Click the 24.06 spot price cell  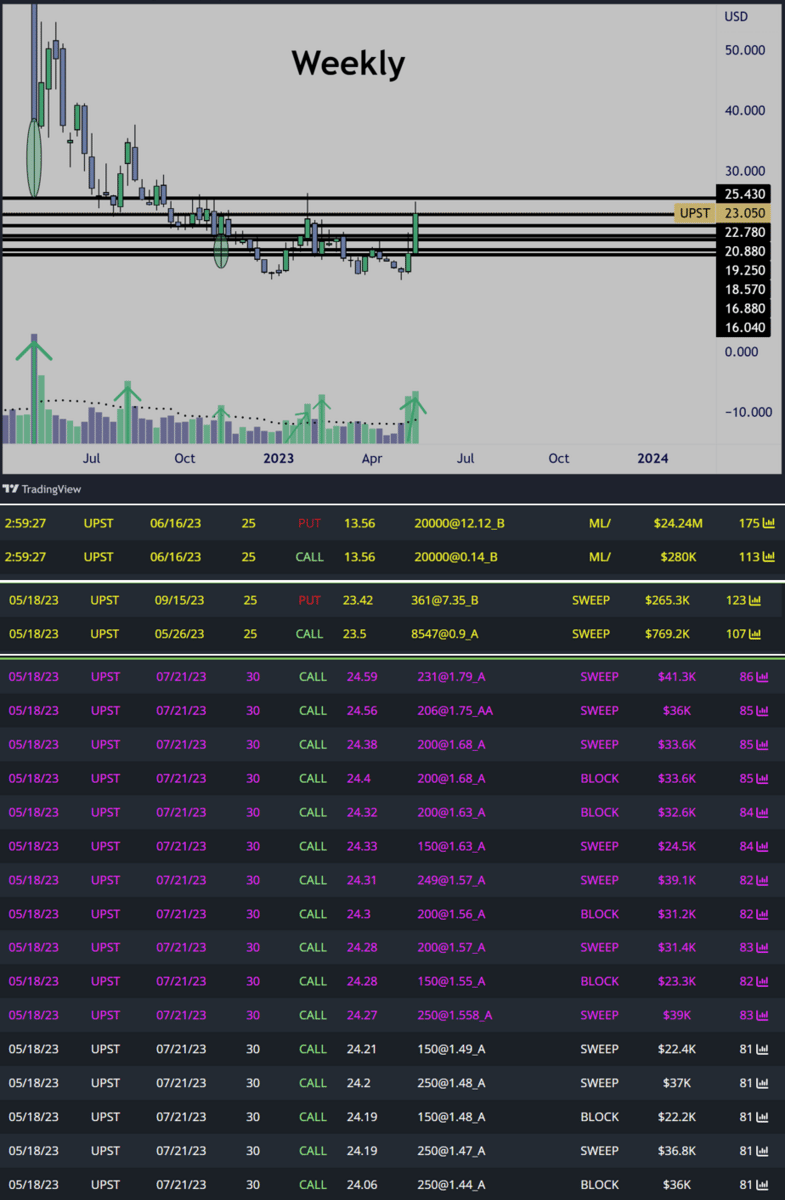click(362, 1185)
